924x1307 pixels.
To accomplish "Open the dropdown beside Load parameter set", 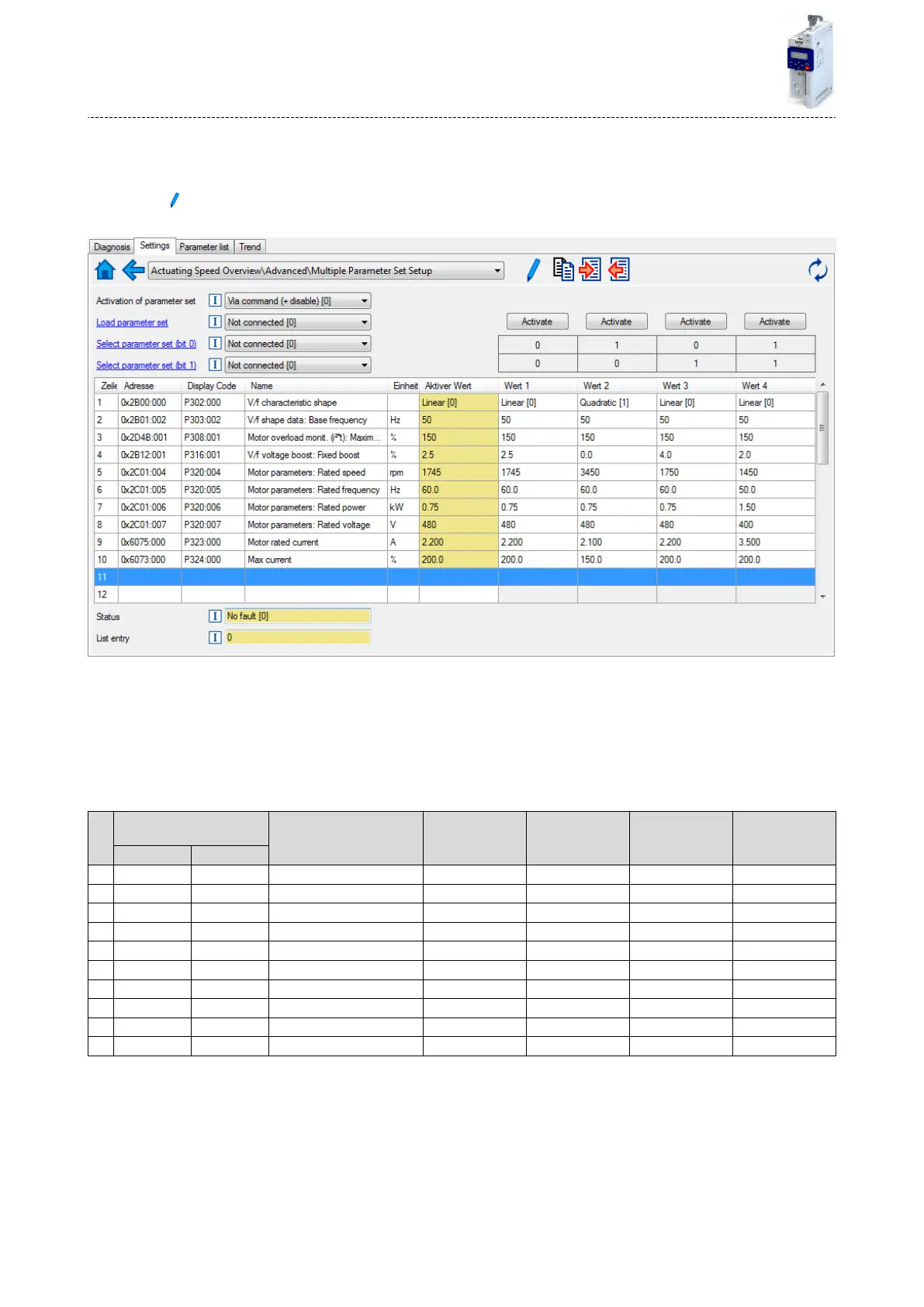I will pyautogui.click(x=364, y=322).
